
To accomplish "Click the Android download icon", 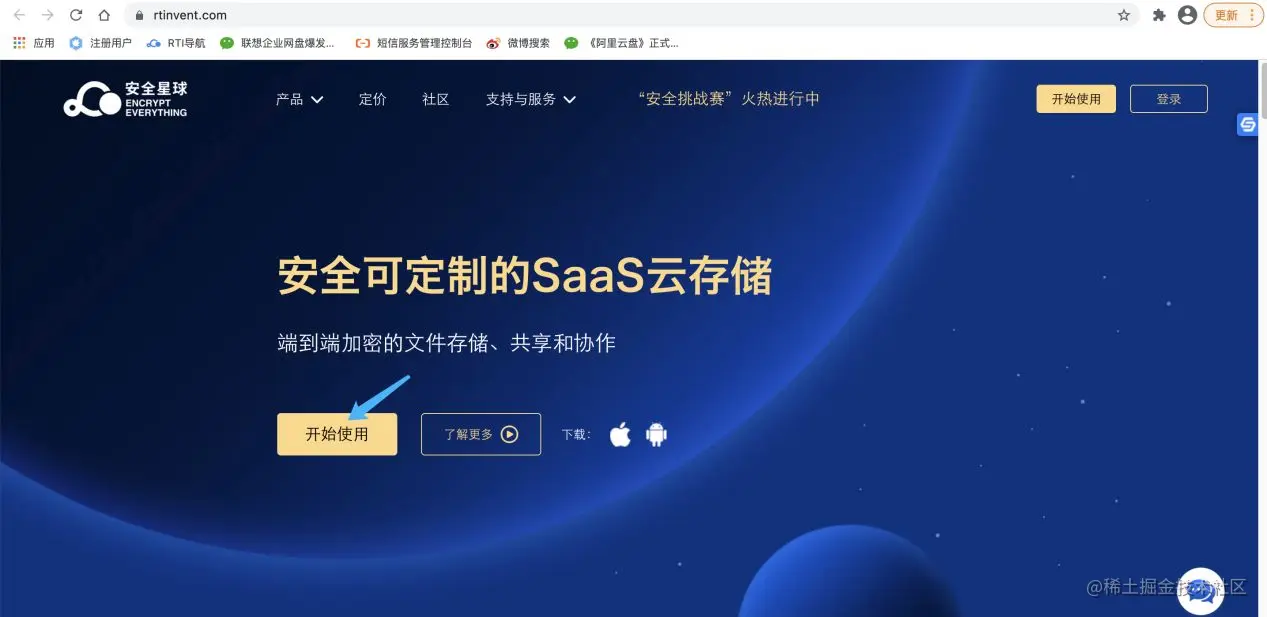I will pyautogui.click(x=656, y=434).
